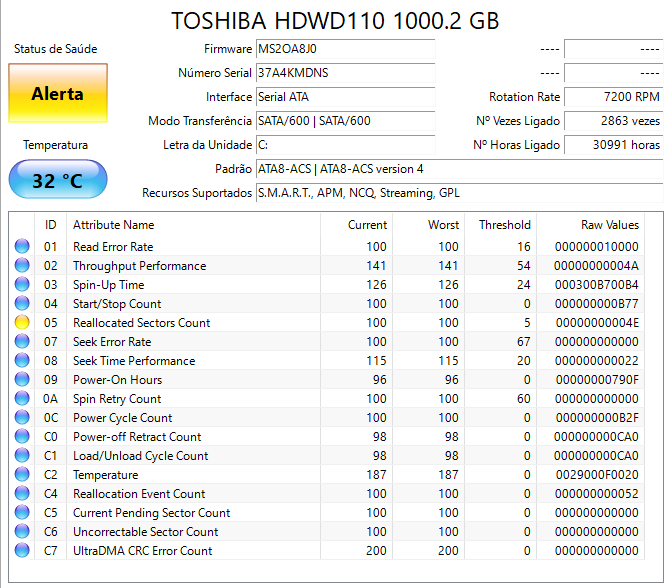Select the Power-off Retract Count attribute name
Screen dimensions: 672x588
coord(137,437)
